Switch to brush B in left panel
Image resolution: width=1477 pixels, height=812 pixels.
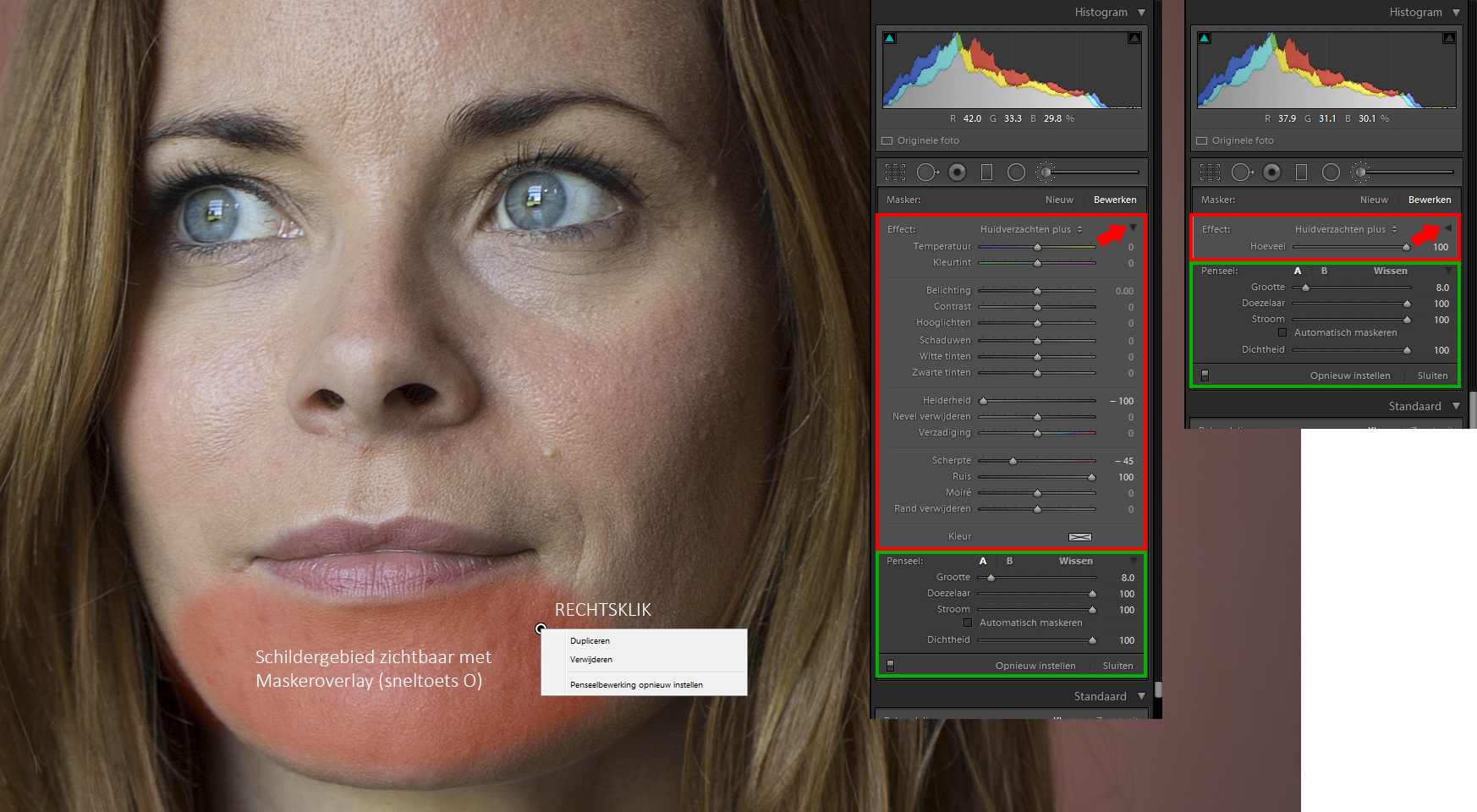(1009, 561)
